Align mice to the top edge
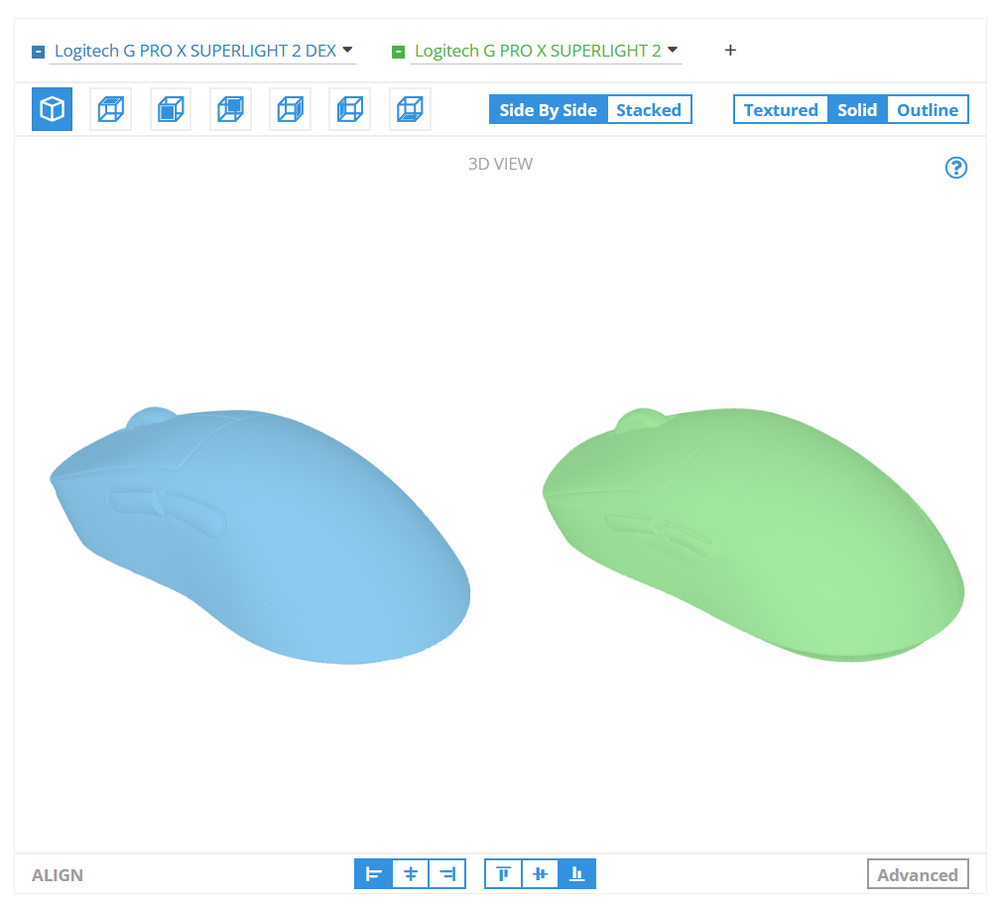The height and width of the screenshot is (904, 1000). click(503, 874)
